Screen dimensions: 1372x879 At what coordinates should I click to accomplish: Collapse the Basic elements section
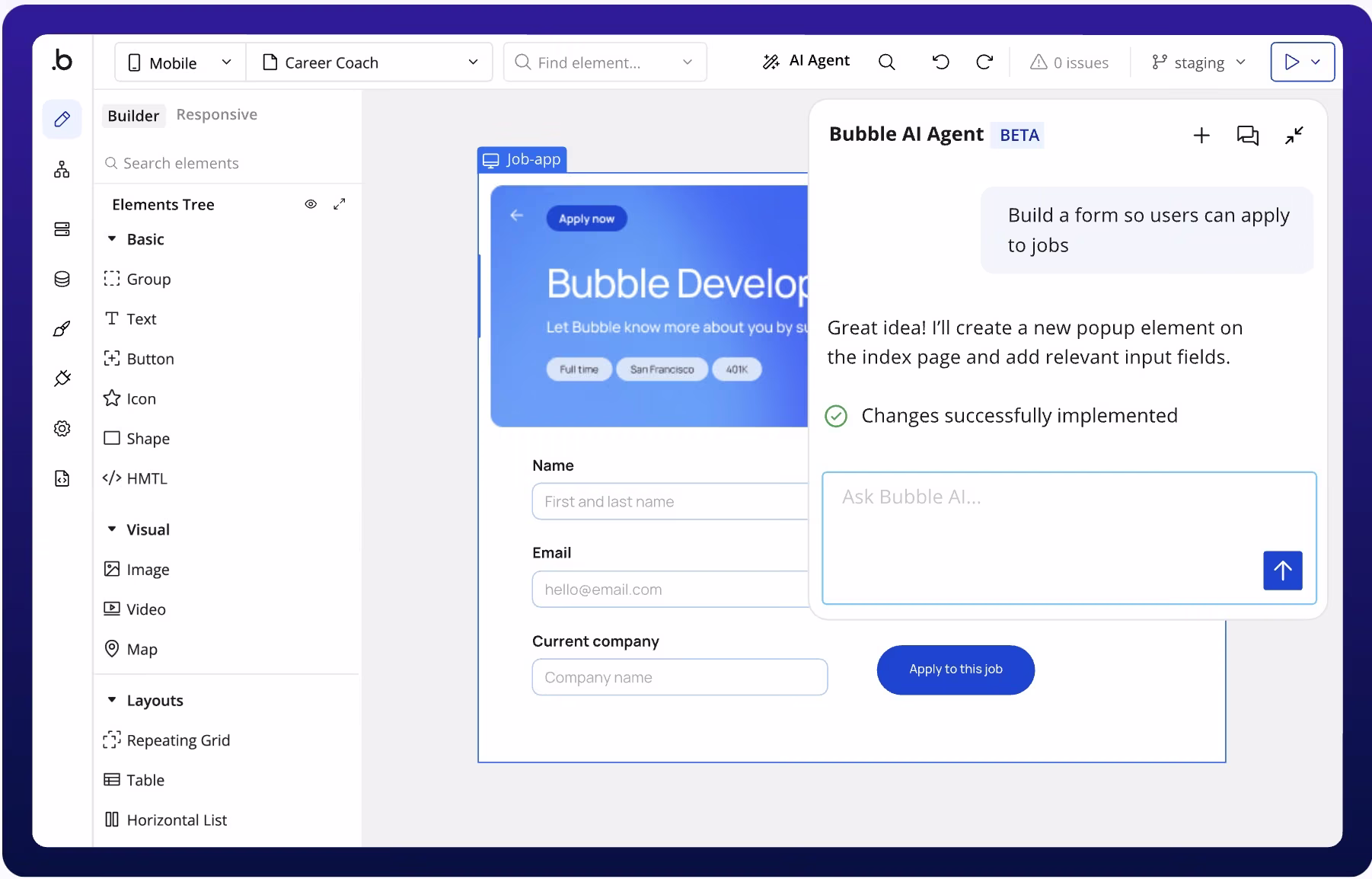(112, 239)
